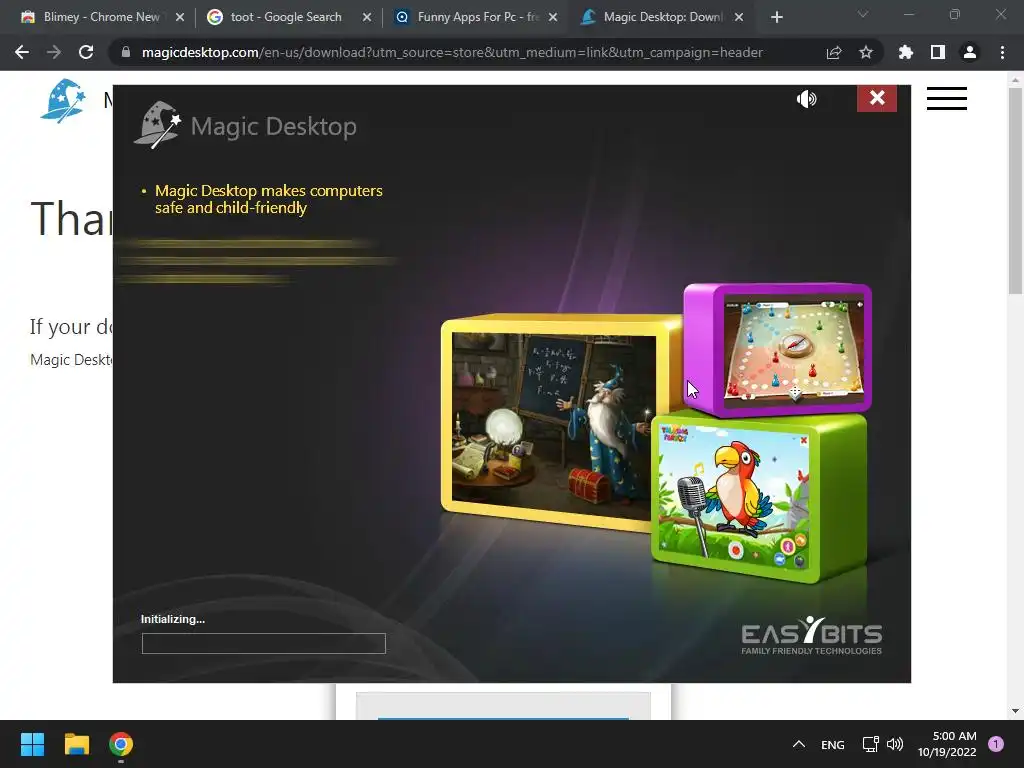Open the tab search dropdown chevron
The width and height of the screenshot is (1024, 768).
tap(863, 14)
